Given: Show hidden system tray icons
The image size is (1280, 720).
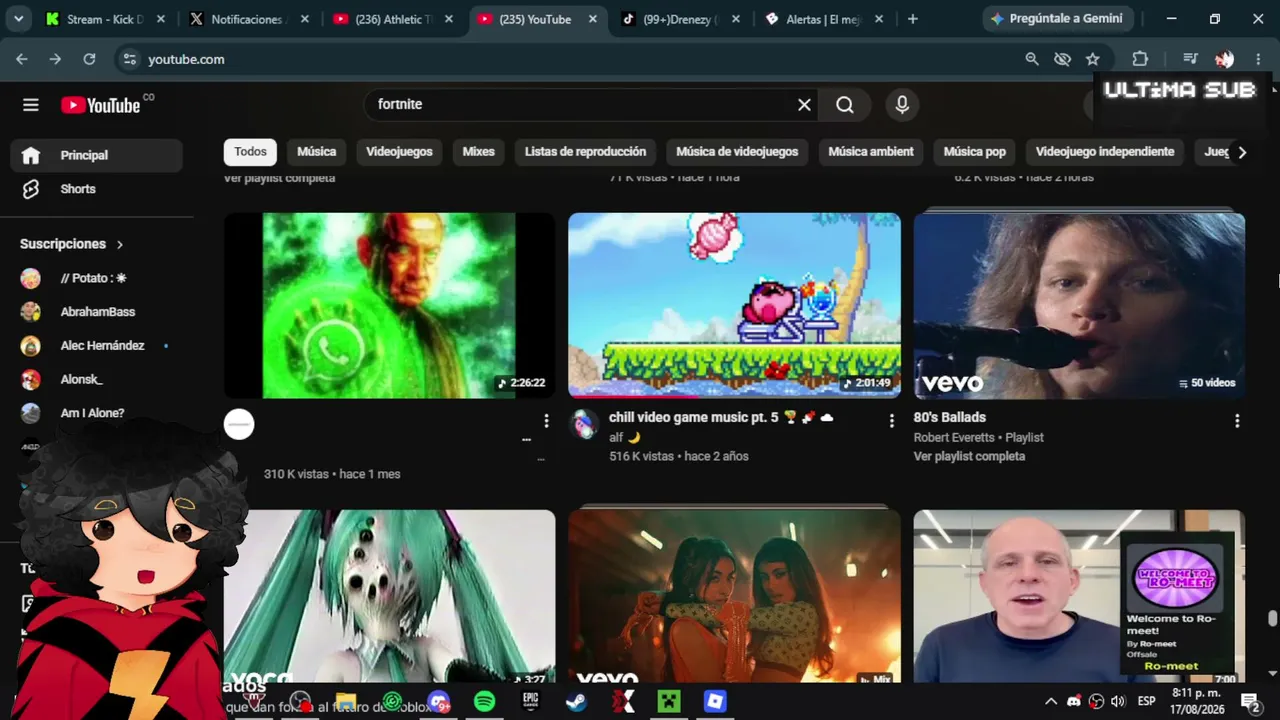Looking at the screenshot, I should 1050,701.
